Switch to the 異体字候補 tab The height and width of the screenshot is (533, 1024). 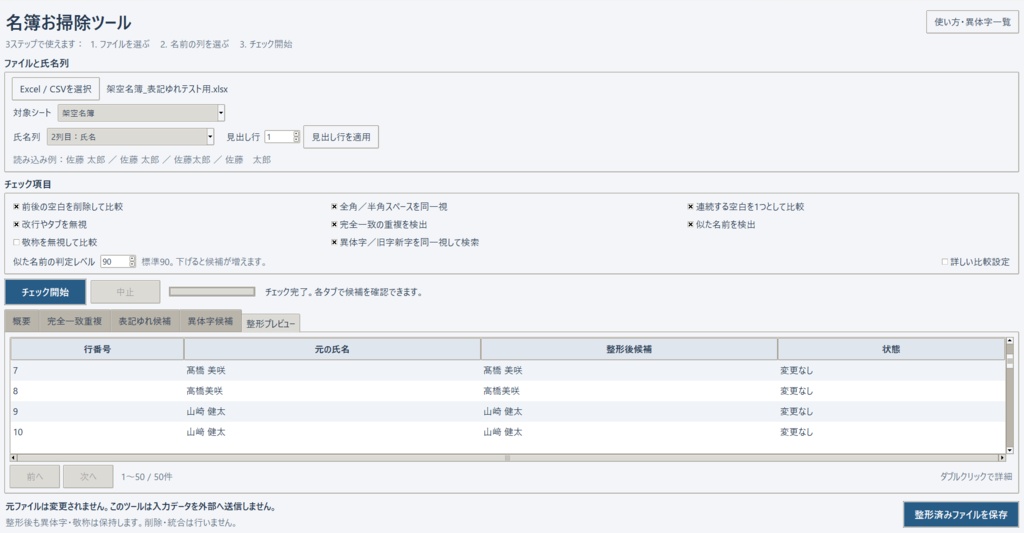(210, 321)
